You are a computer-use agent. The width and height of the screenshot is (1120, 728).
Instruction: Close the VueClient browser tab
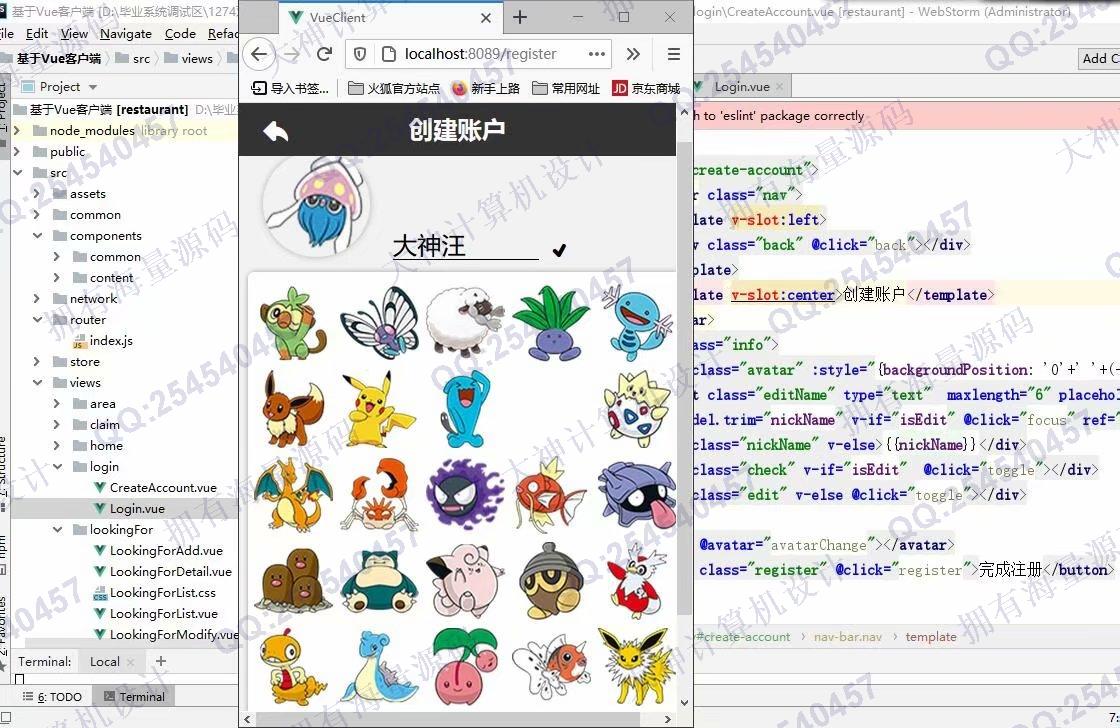click(x=486, y=18)
